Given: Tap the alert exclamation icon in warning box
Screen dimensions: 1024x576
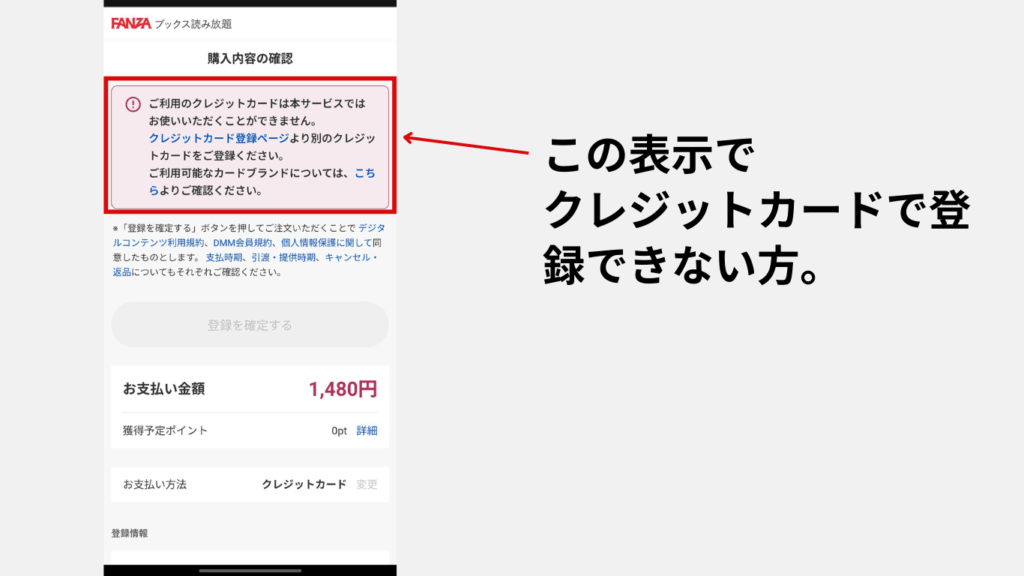Looking at the screenshot, I should 133,103.
